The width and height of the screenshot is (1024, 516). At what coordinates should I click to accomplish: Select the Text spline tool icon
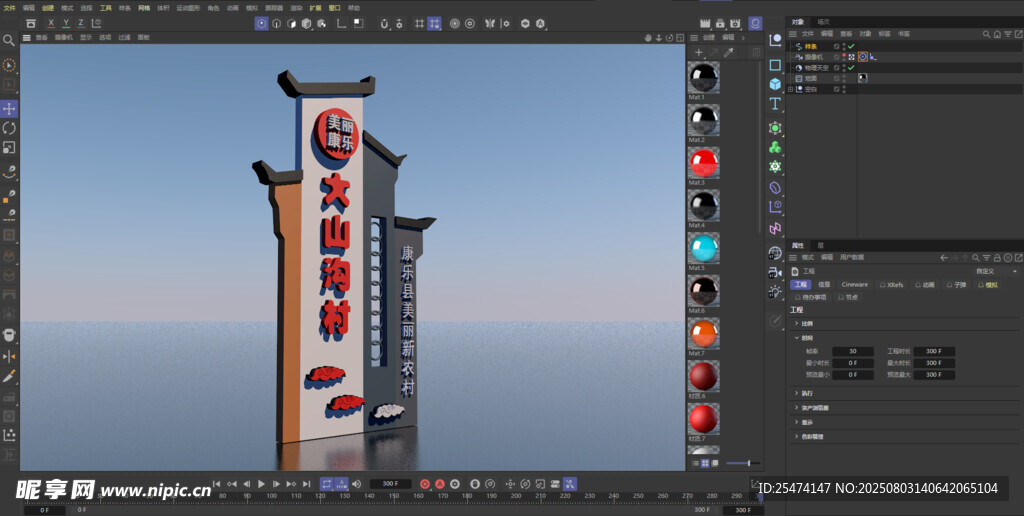tap(775, 104)
